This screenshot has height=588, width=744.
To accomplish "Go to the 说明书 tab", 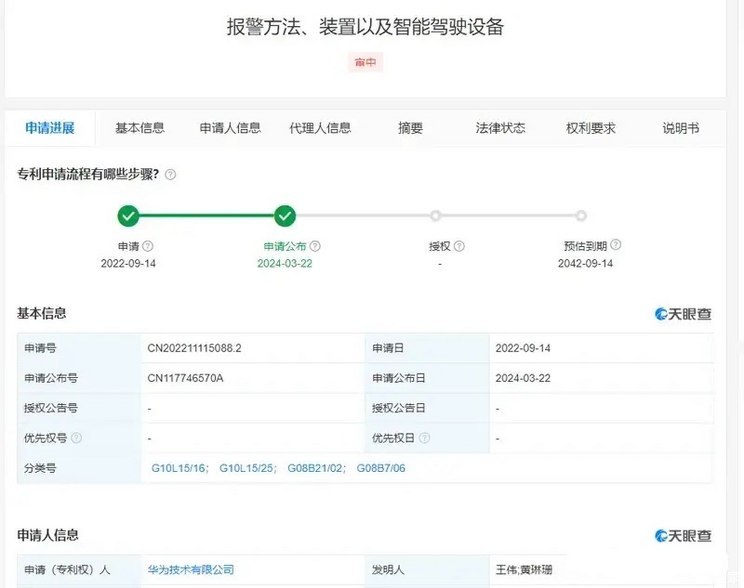I will click(681, 128).
